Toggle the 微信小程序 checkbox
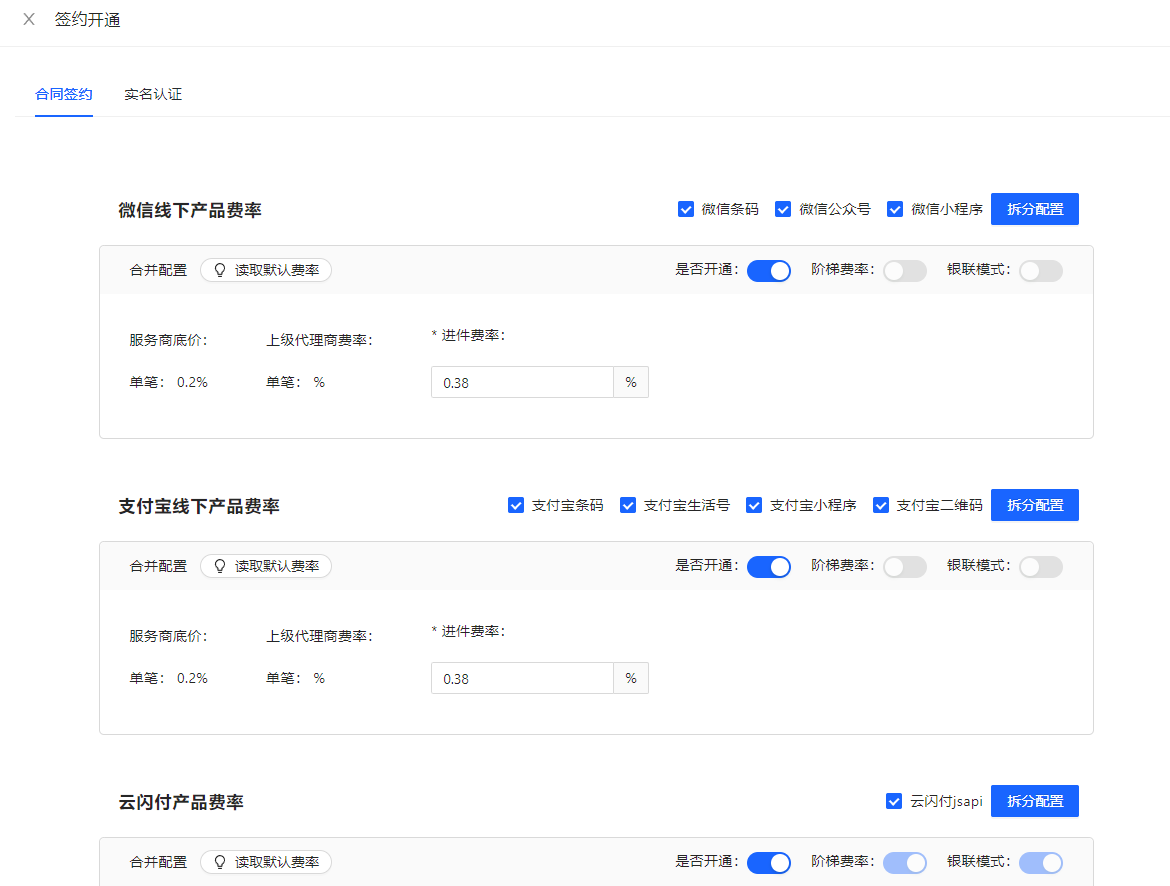1170x886 pixels. tap(896, 209)
